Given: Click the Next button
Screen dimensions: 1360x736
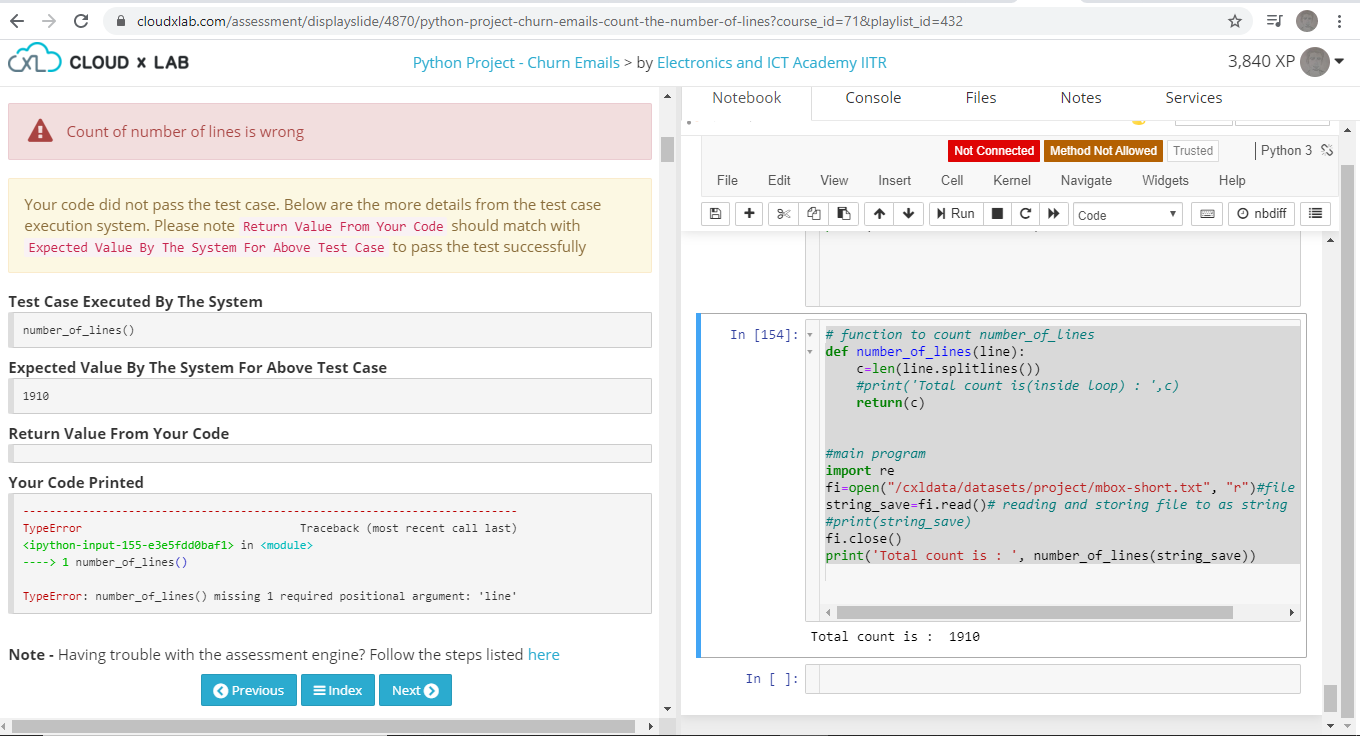Looking at the screenshot, I should click(x=415, y=690).
